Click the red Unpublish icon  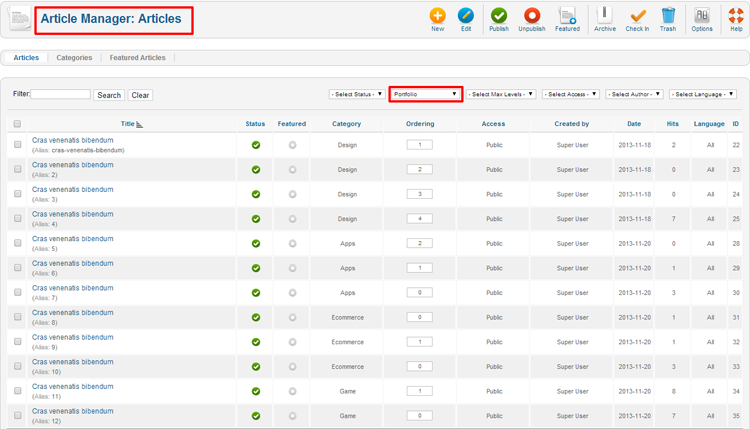[532, 17]
